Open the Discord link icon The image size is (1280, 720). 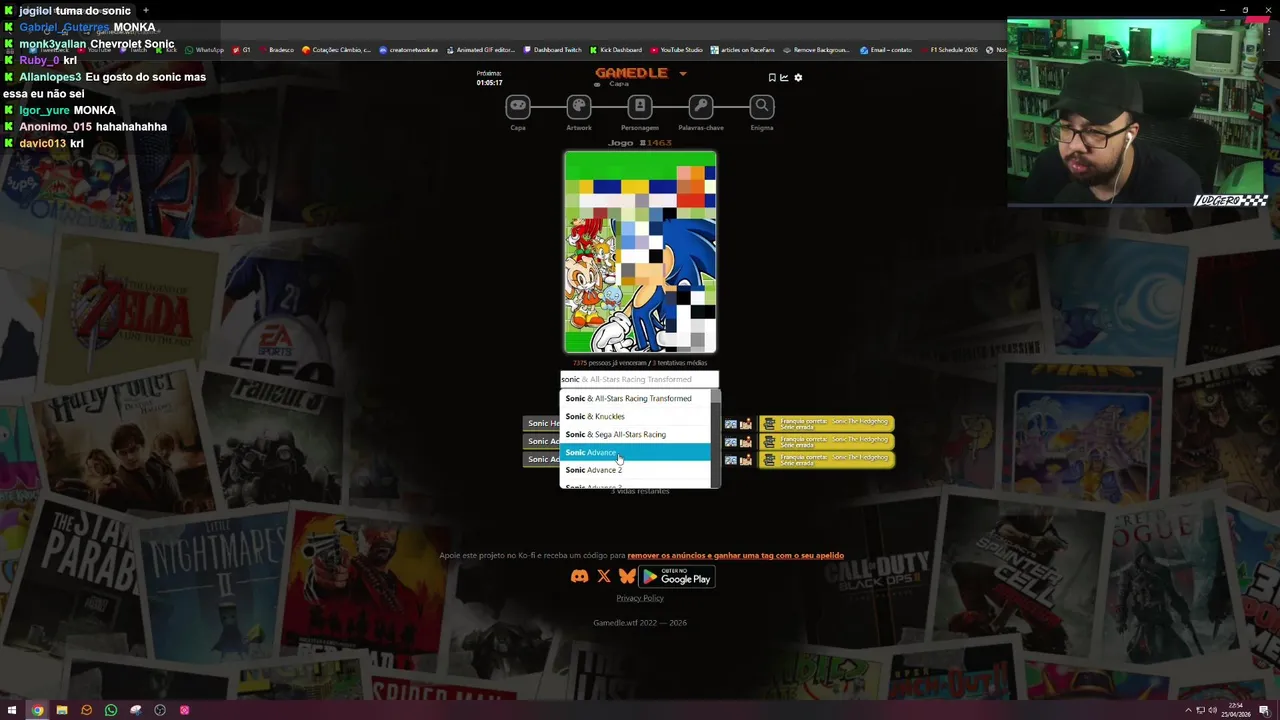click(579, 576)
